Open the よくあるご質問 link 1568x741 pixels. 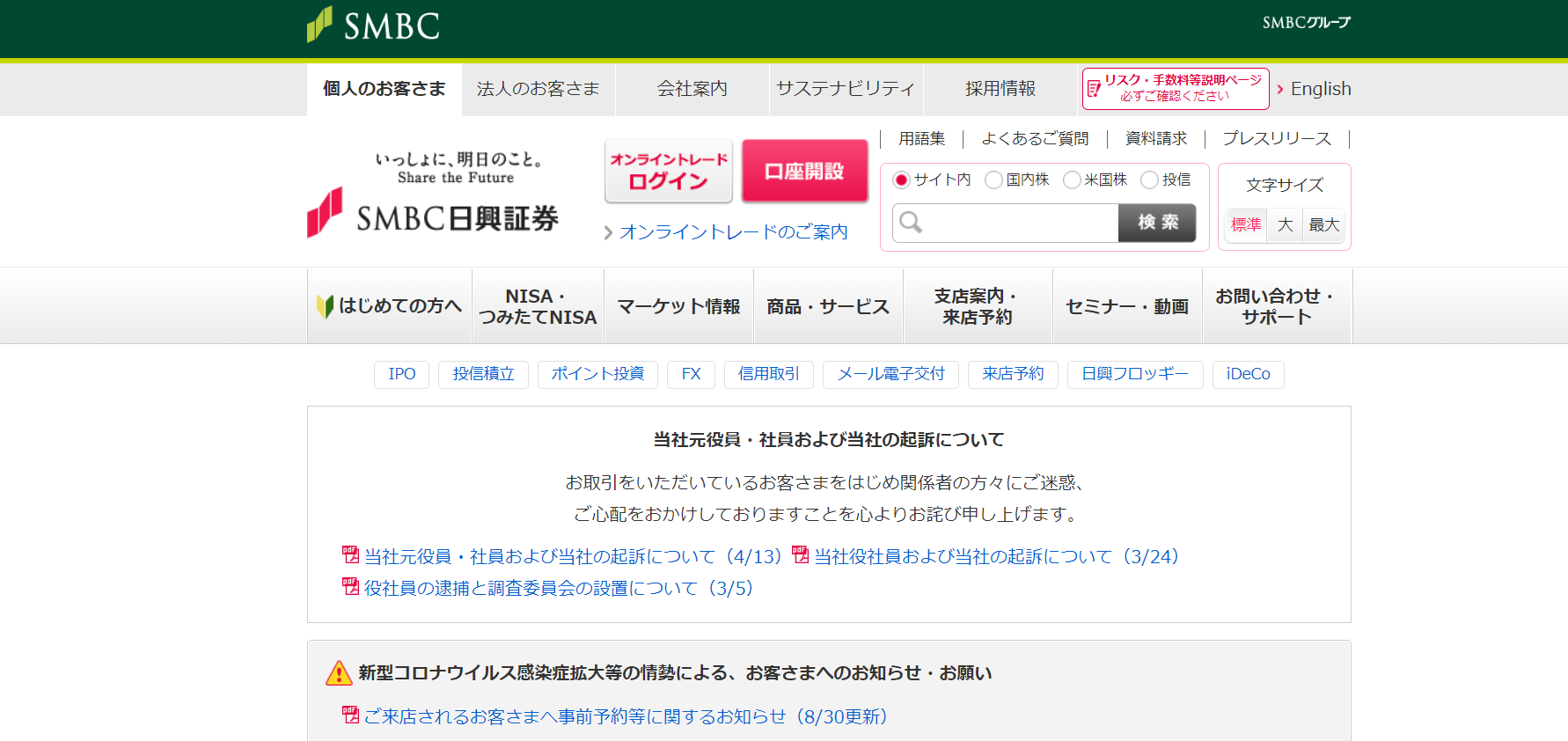(1036, 139)
